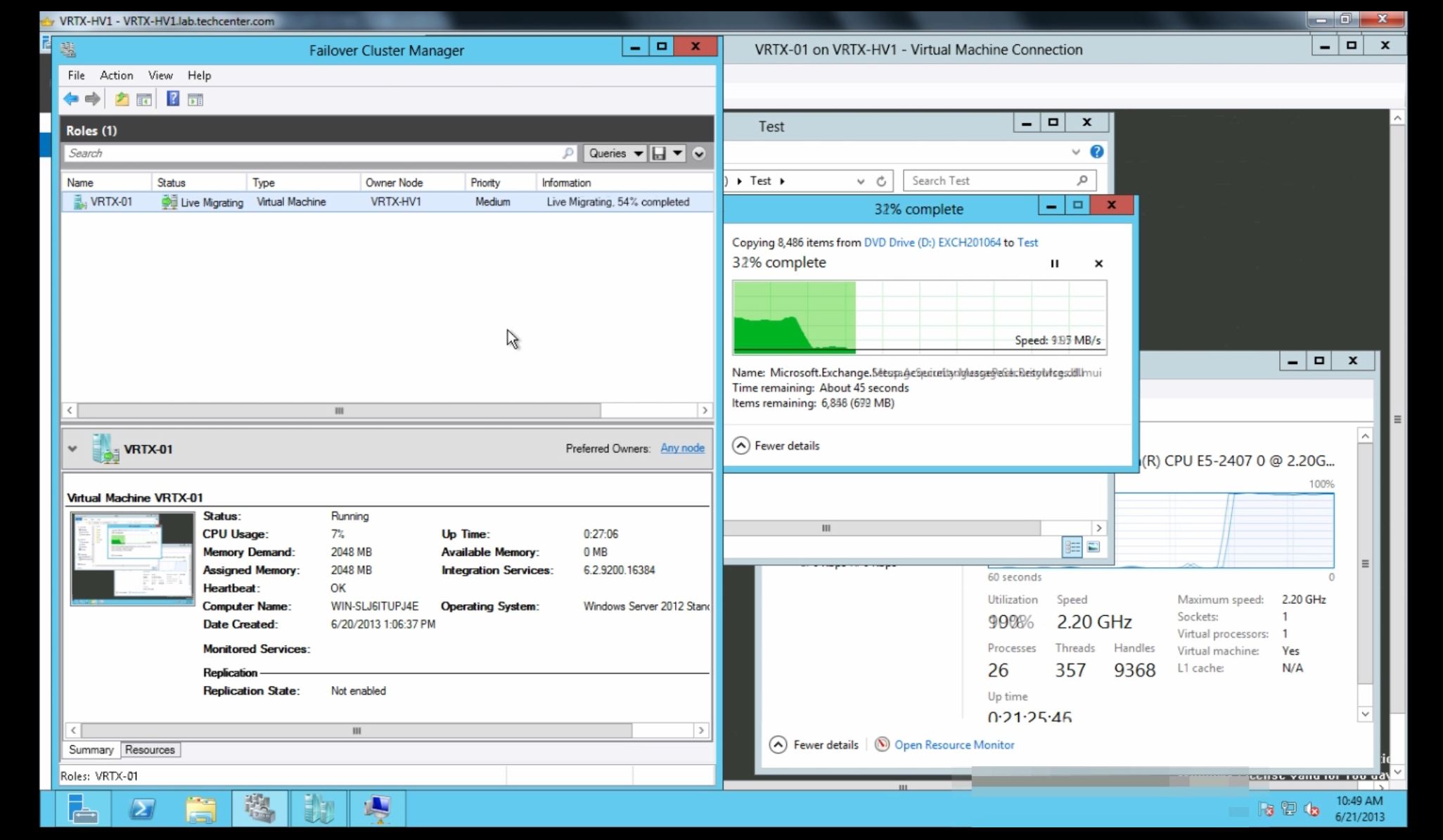Image resolution: width=1443 pixels, height=840 pixels.
Task: Click the Show/Hide console tree icon
Action: 144,100
